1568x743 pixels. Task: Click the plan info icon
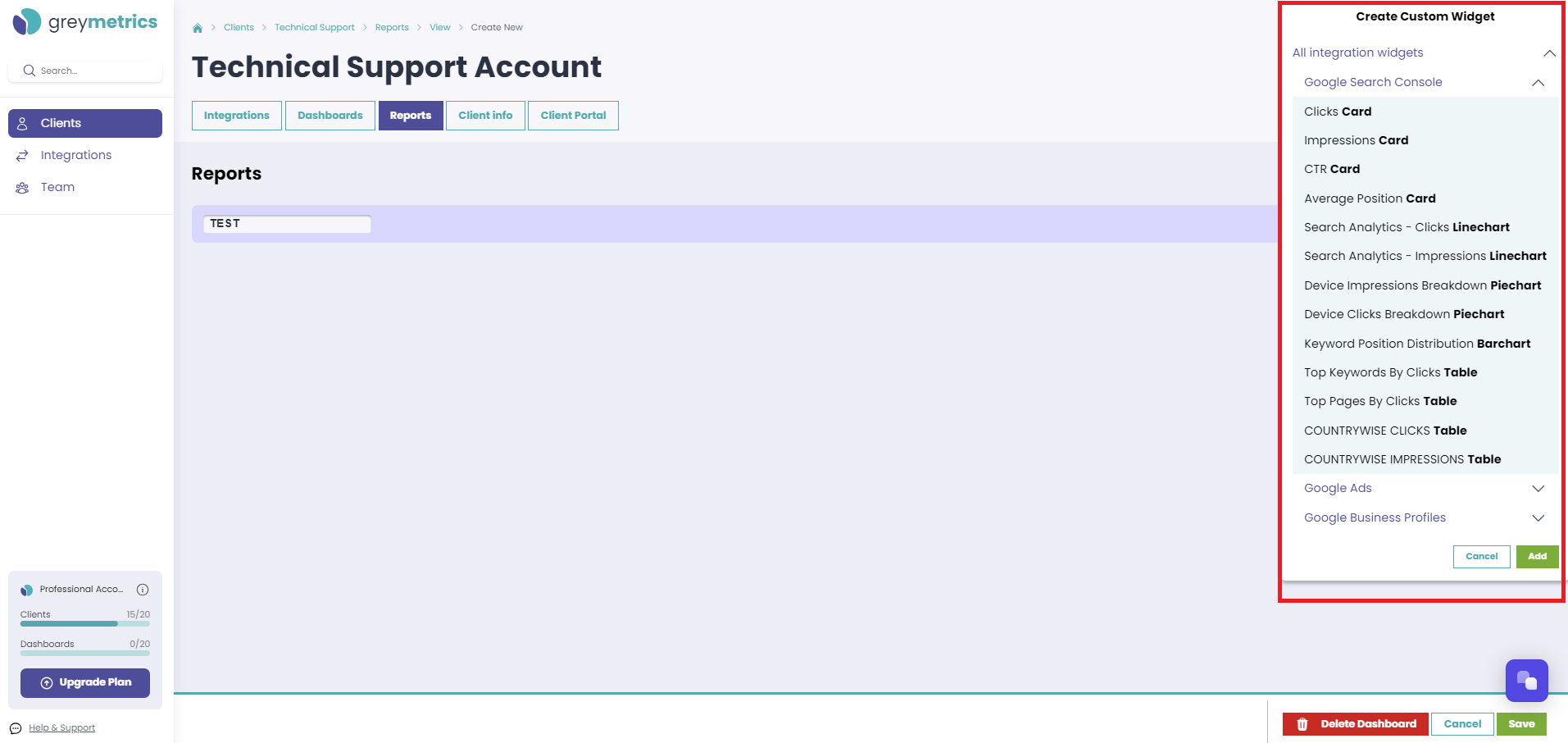pyautogui.click(x=143, y=590)
